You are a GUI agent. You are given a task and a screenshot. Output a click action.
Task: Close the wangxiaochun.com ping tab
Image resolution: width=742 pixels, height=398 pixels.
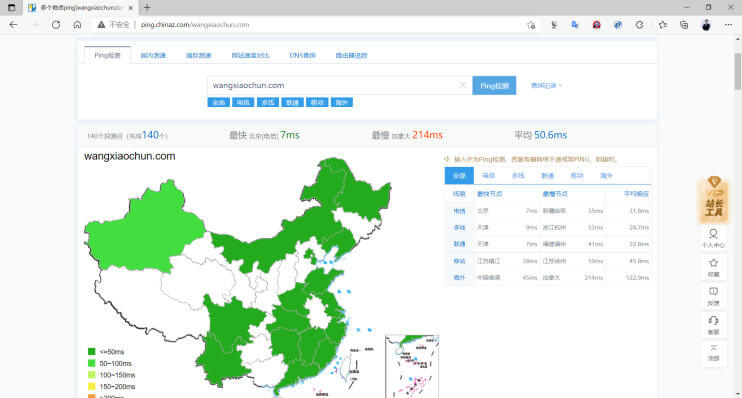coord(131,8)
